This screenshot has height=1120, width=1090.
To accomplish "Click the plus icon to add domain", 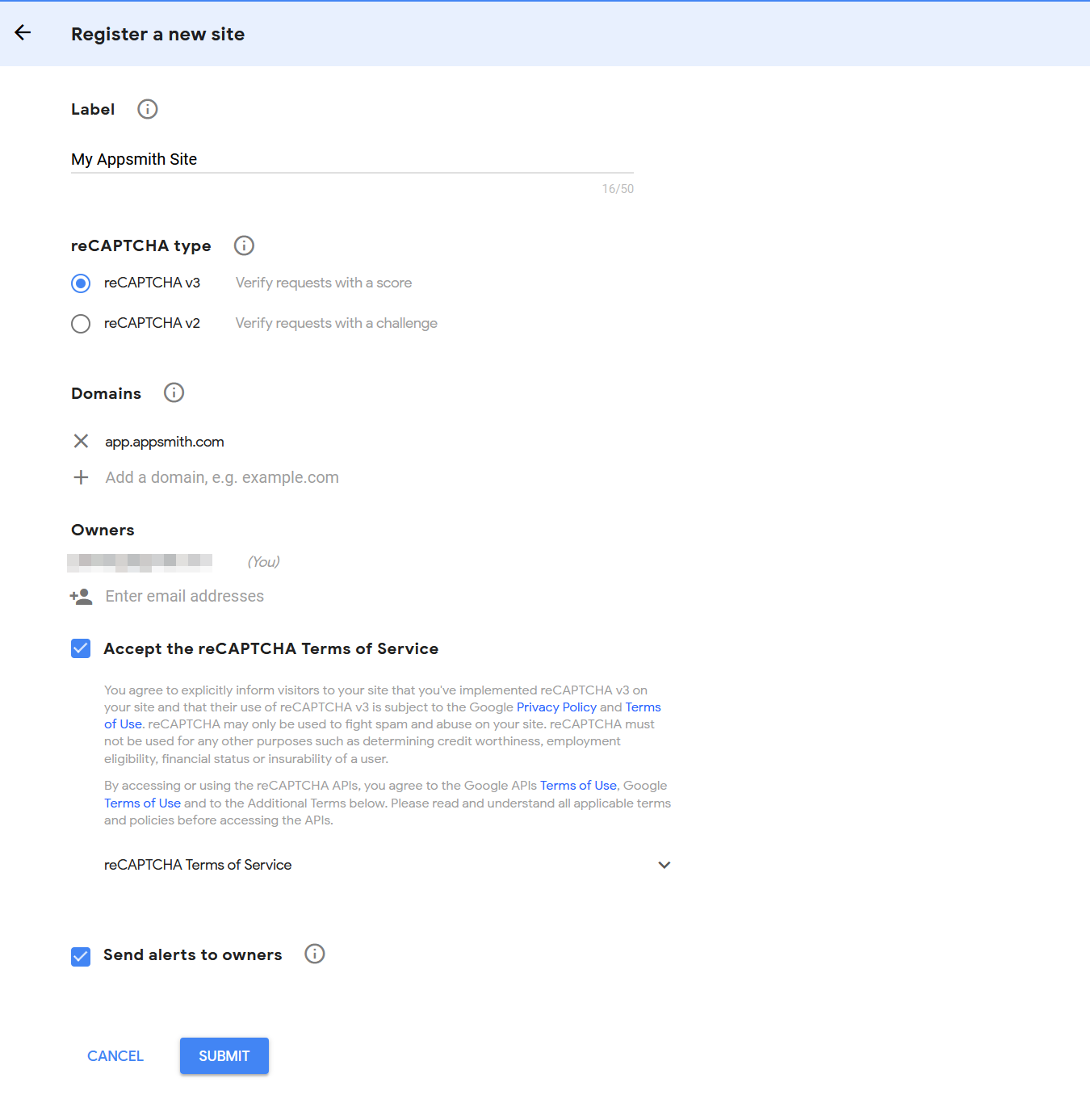I will point(81,477).
